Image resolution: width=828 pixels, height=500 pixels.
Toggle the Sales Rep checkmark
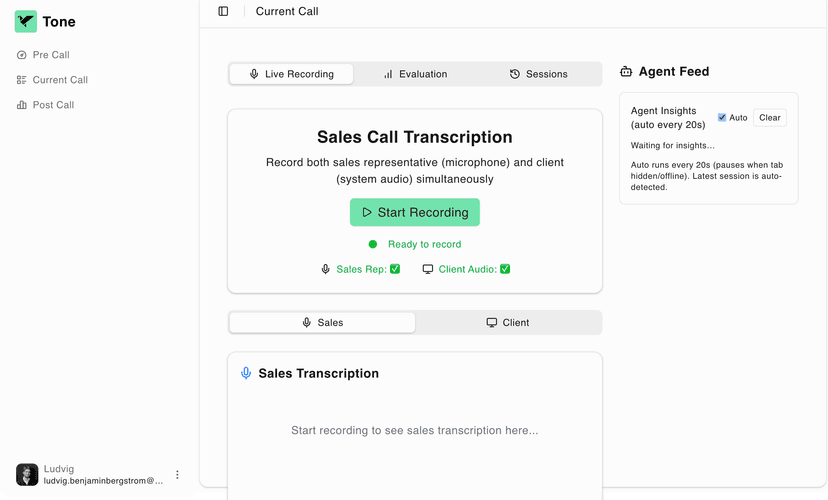click(395, 269)
